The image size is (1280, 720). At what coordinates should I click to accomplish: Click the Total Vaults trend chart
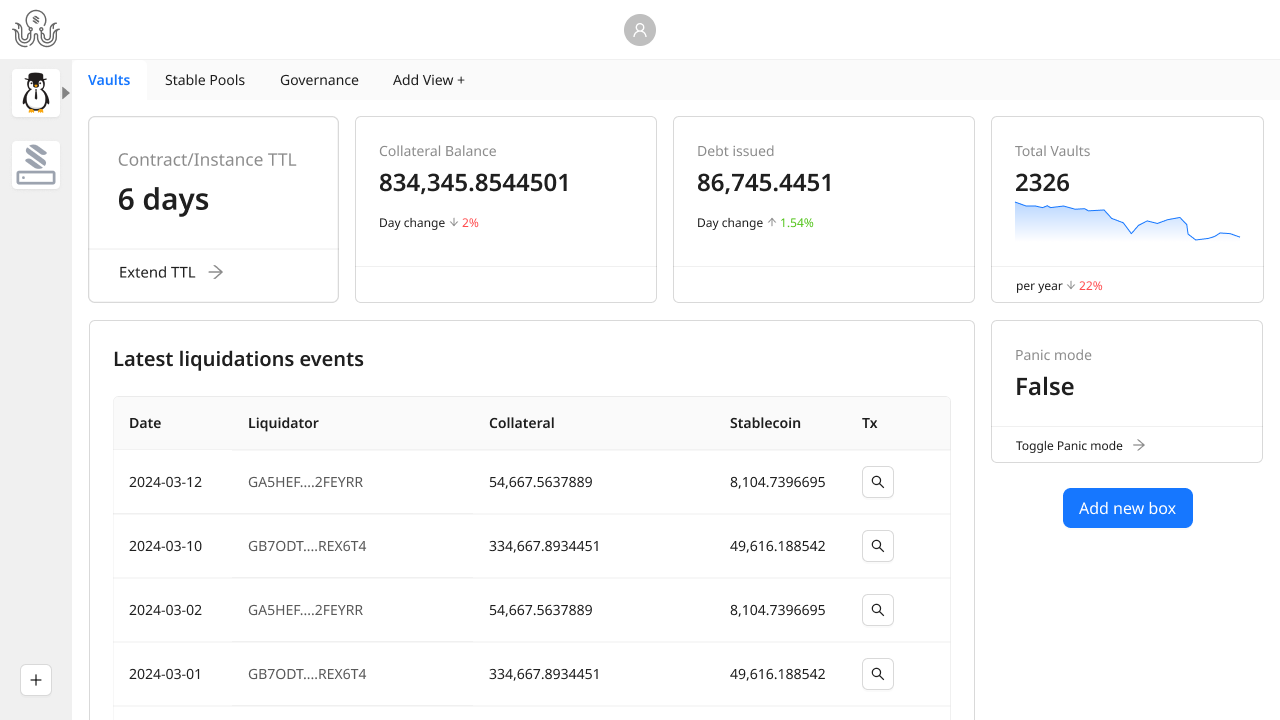tap(1127, 221)
